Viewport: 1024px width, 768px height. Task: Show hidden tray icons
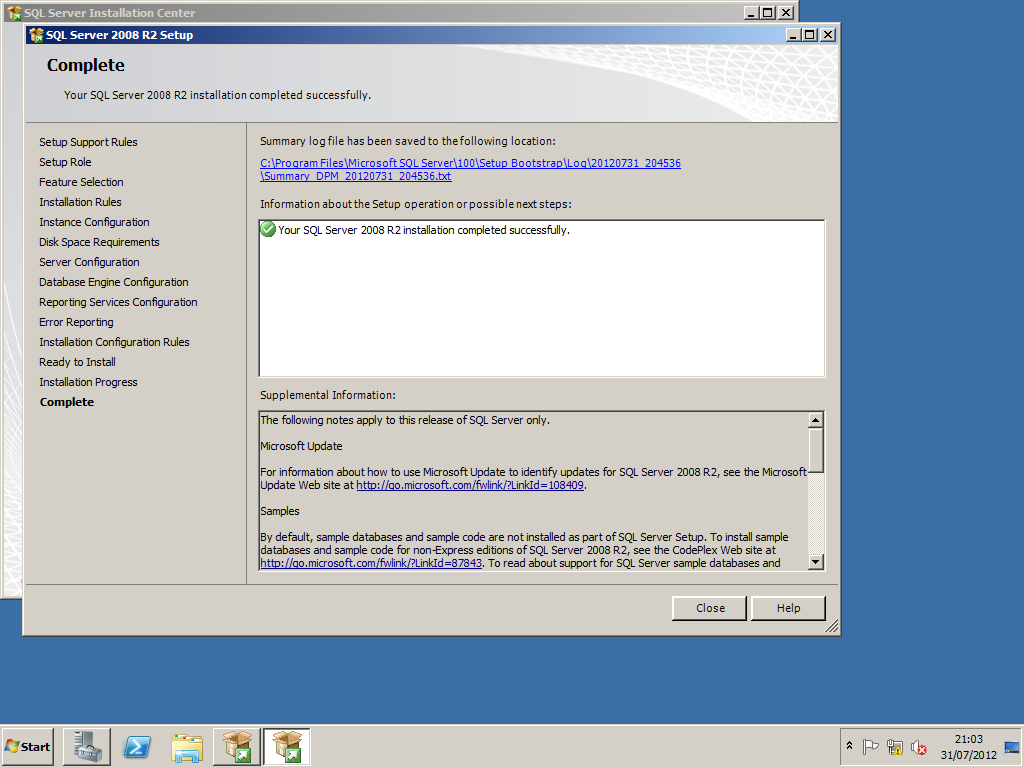[x=849, y=746]
